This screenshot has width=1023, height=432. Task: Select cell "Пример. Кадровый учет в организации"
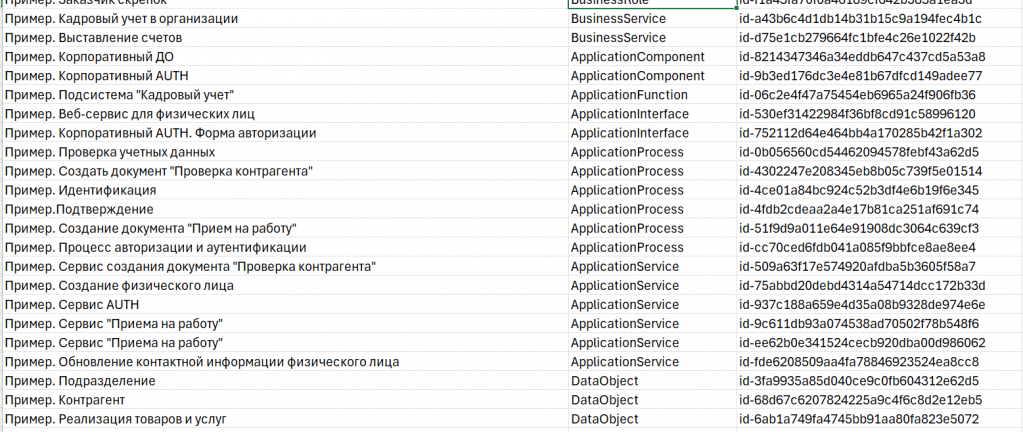pyautogui.click(x=121, y=19)
